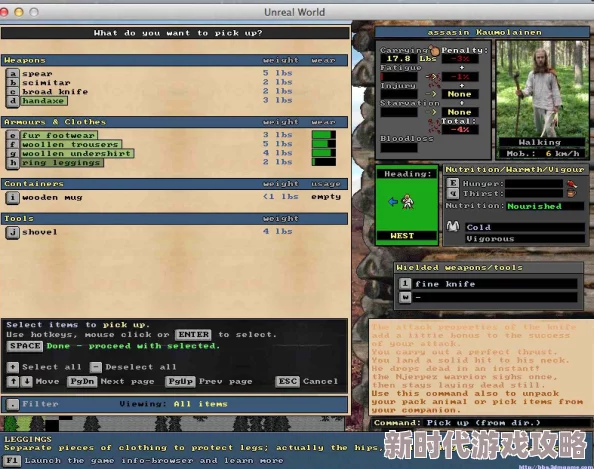Viewport: 594px width, 469px height.
Task: Click the clothing icon next to Cold
Action: coord(453,227)
